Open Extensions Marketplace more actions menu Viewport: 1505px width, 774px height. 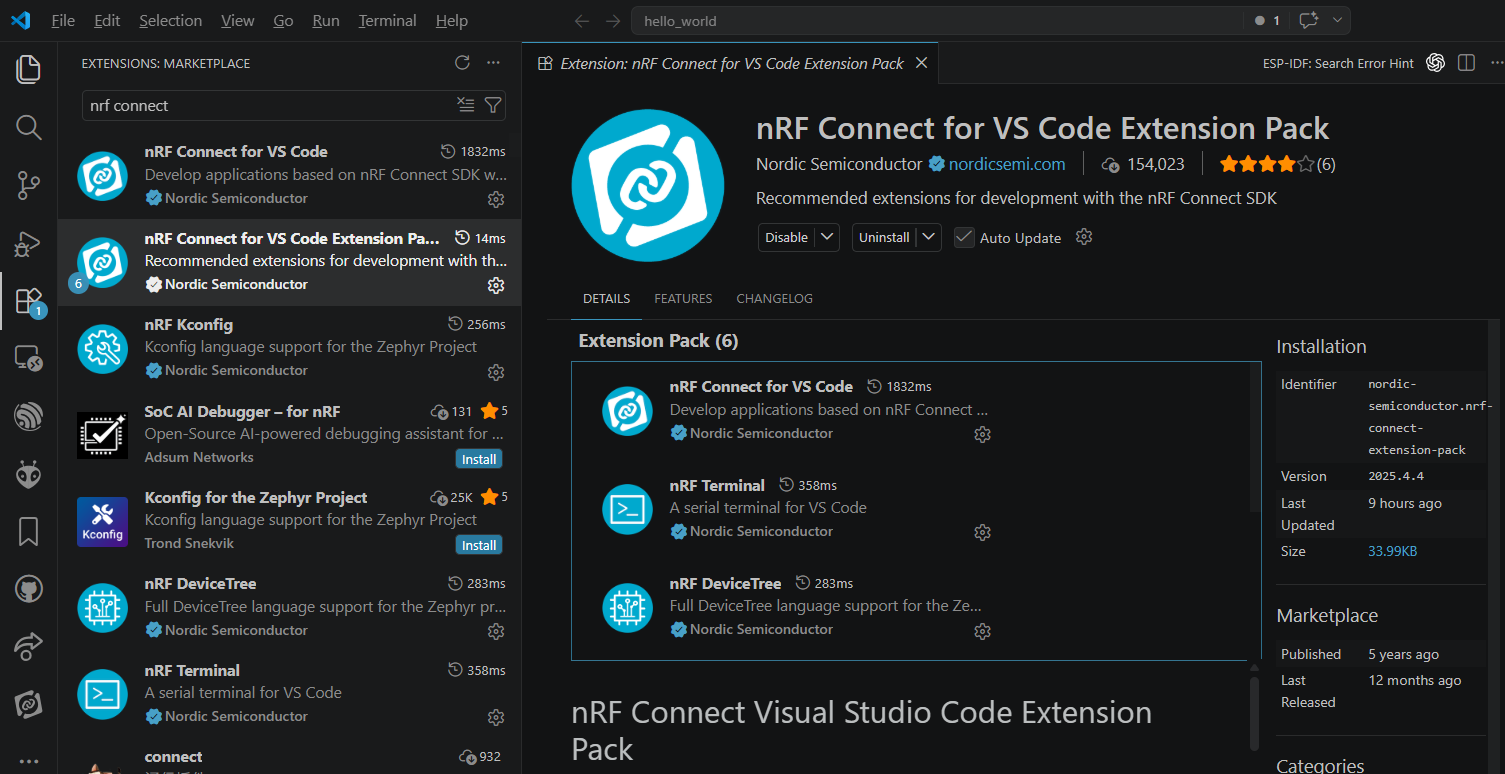[x=493, y=63]
